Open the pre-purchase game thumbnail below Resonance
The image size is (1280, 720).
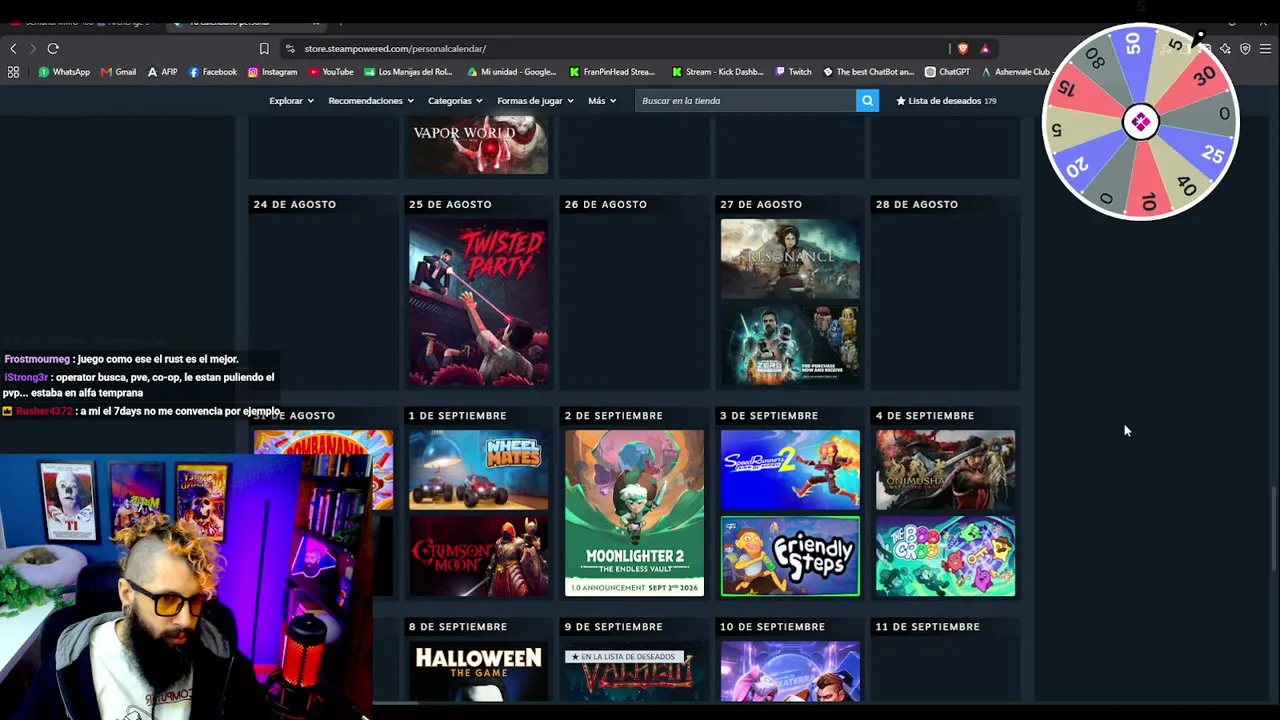(790, 346)
